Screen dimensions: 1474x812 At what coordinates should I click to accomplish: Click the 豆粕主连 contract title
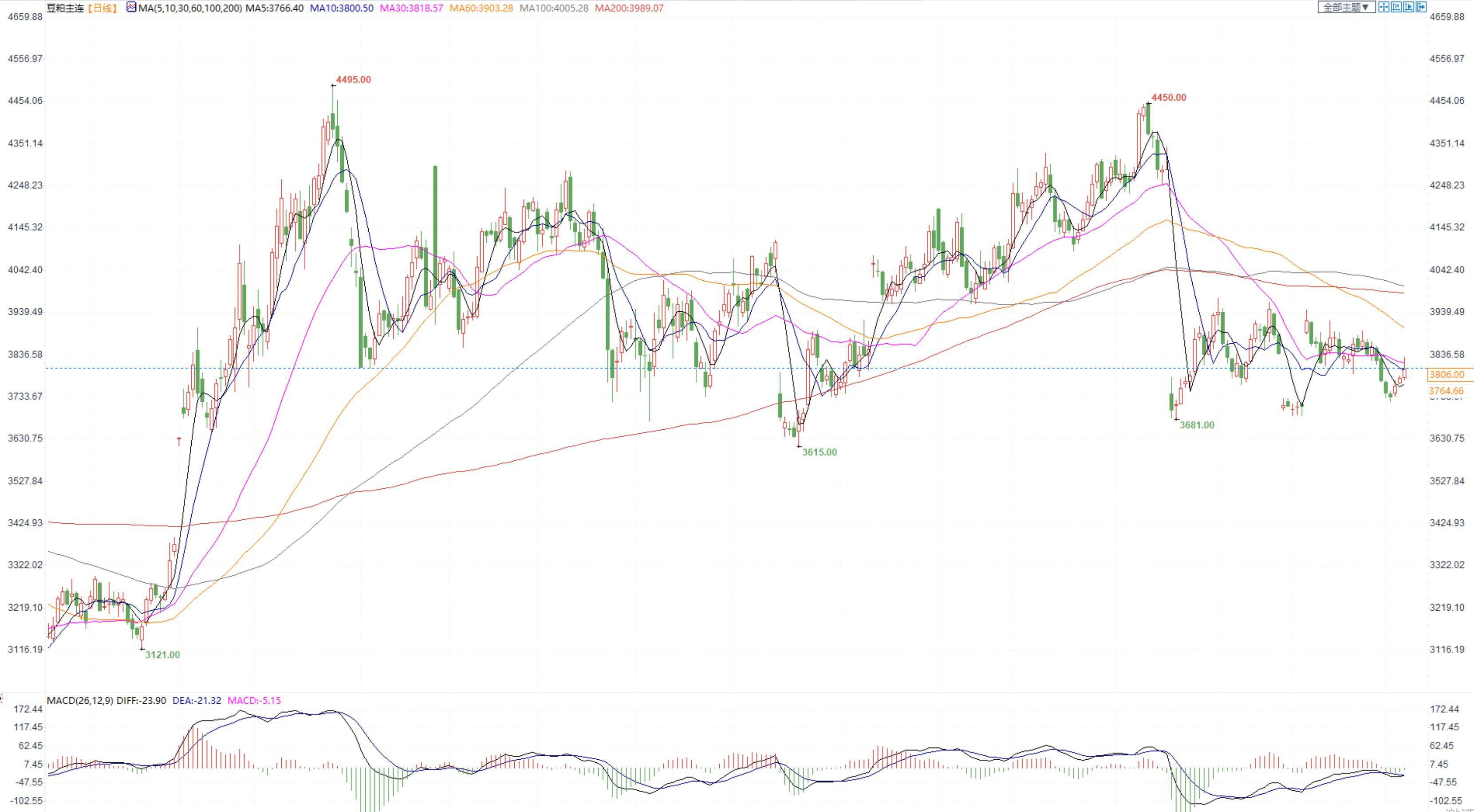65,8
